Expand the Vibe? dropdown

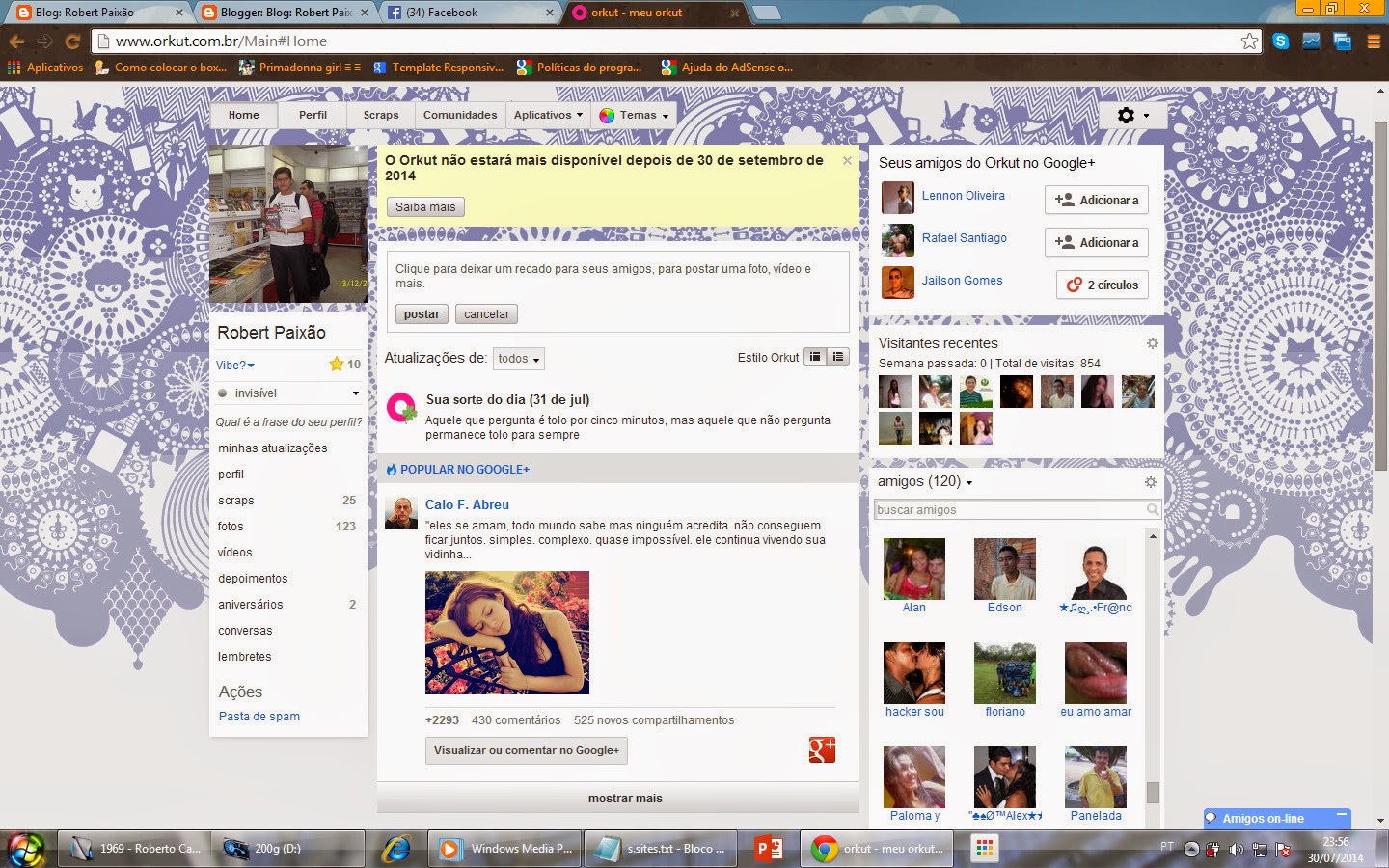point(235,365)
